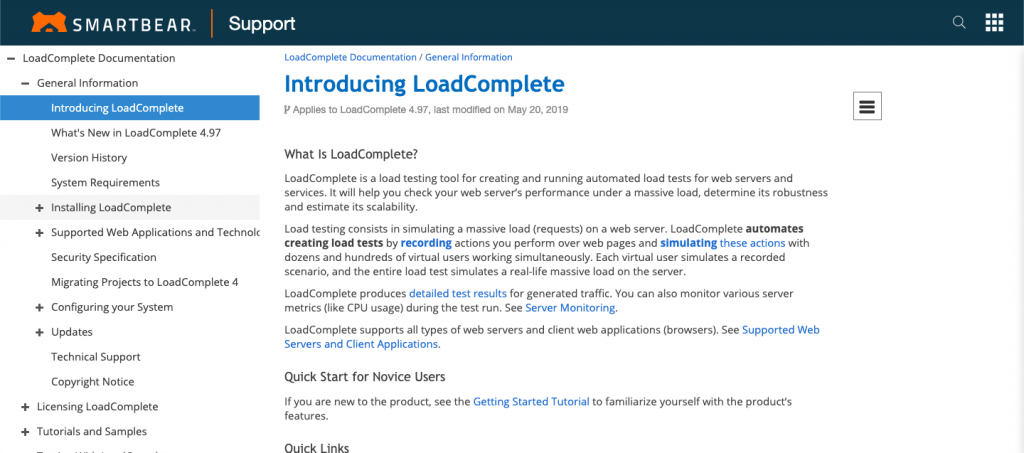Click the Getting Started Tutorial link
Viewport: 1024px width, 453px height.
(531, 402)
